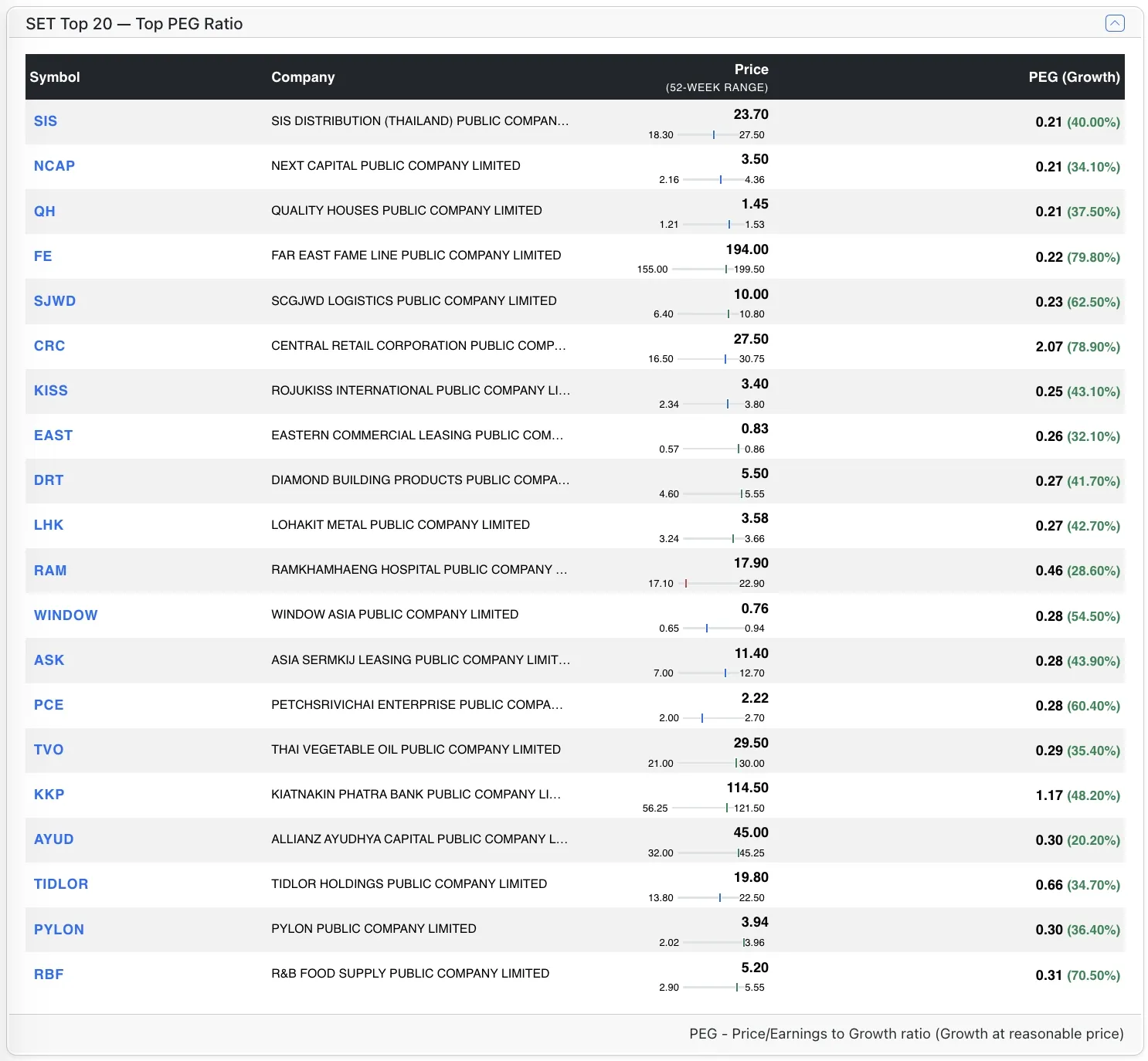The image size is (1148, 1061).
Task: Open the DRT stock symbol link
Action: (49, 480)
